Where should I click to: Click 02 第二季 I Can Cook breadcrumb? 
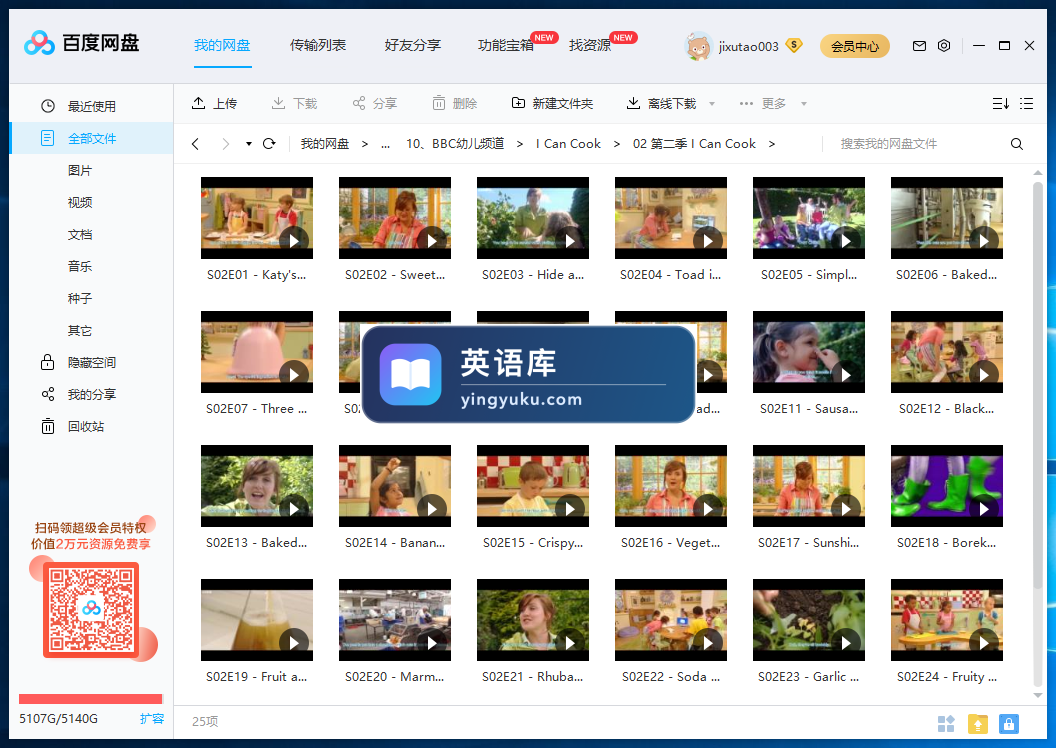pyautogui.click(x=694, y=144)
